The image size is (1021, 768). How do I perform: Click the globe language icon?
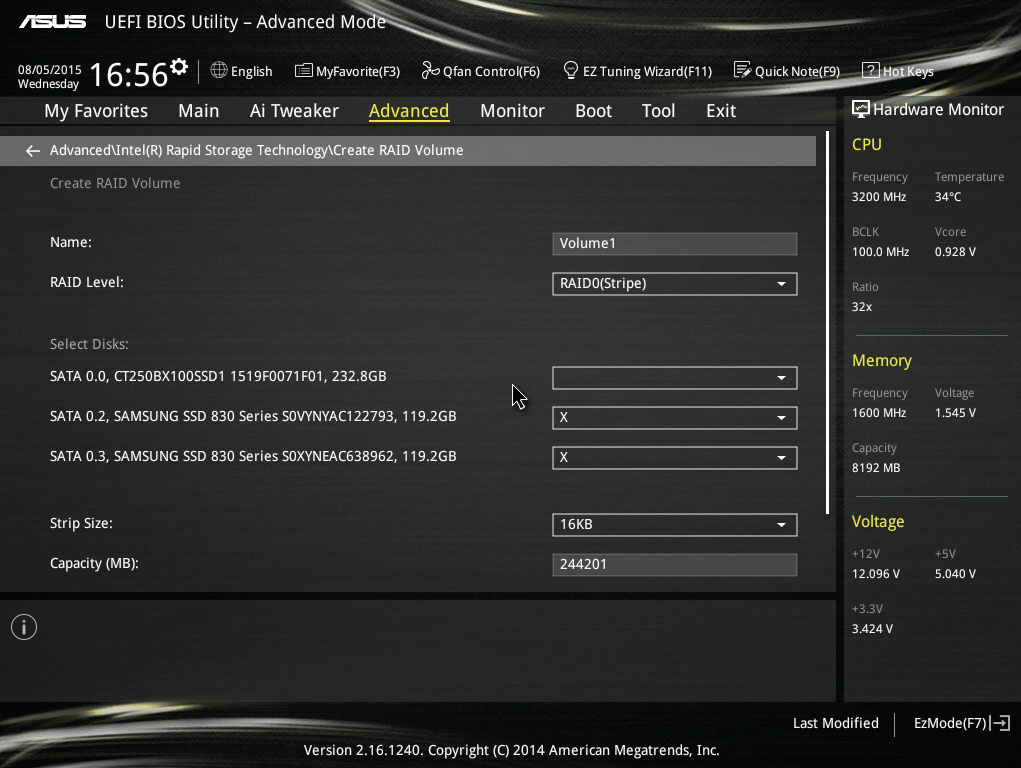(x=219, y=70)
